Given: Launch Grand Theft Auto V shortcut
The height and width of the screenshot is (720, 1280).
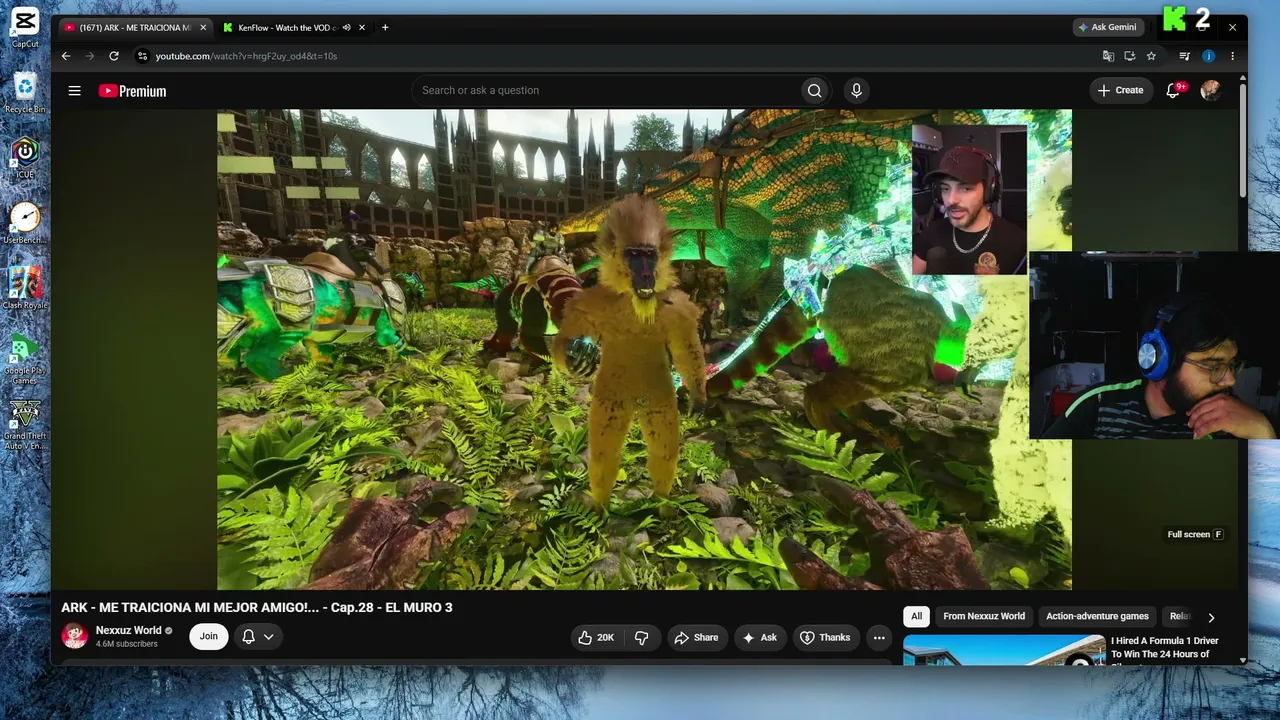Looking at the screenshot, I should pyautogui.click(x=25, y=426).
